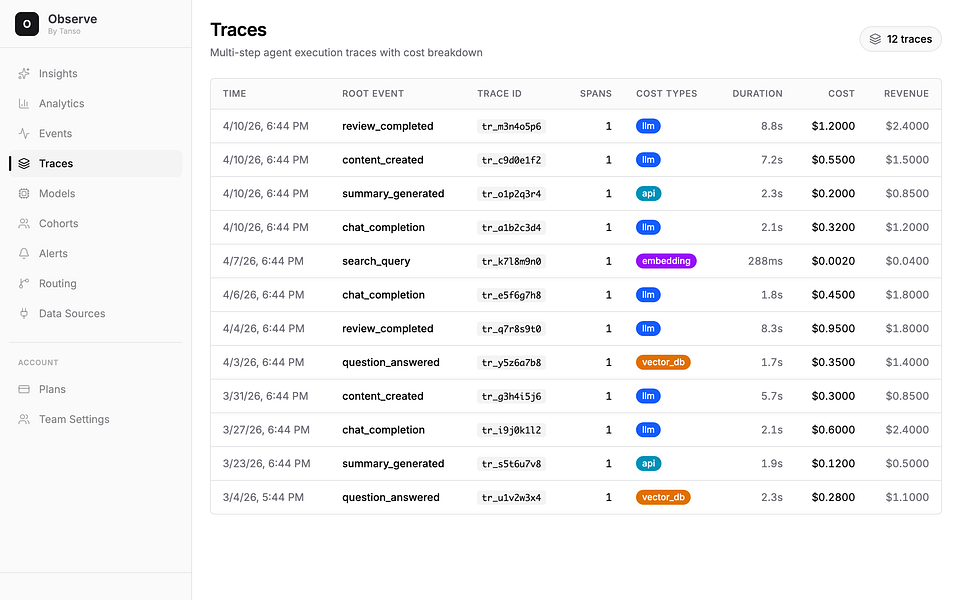Click revenue value $0.5000
960x600 pixels.
point(907,463)
